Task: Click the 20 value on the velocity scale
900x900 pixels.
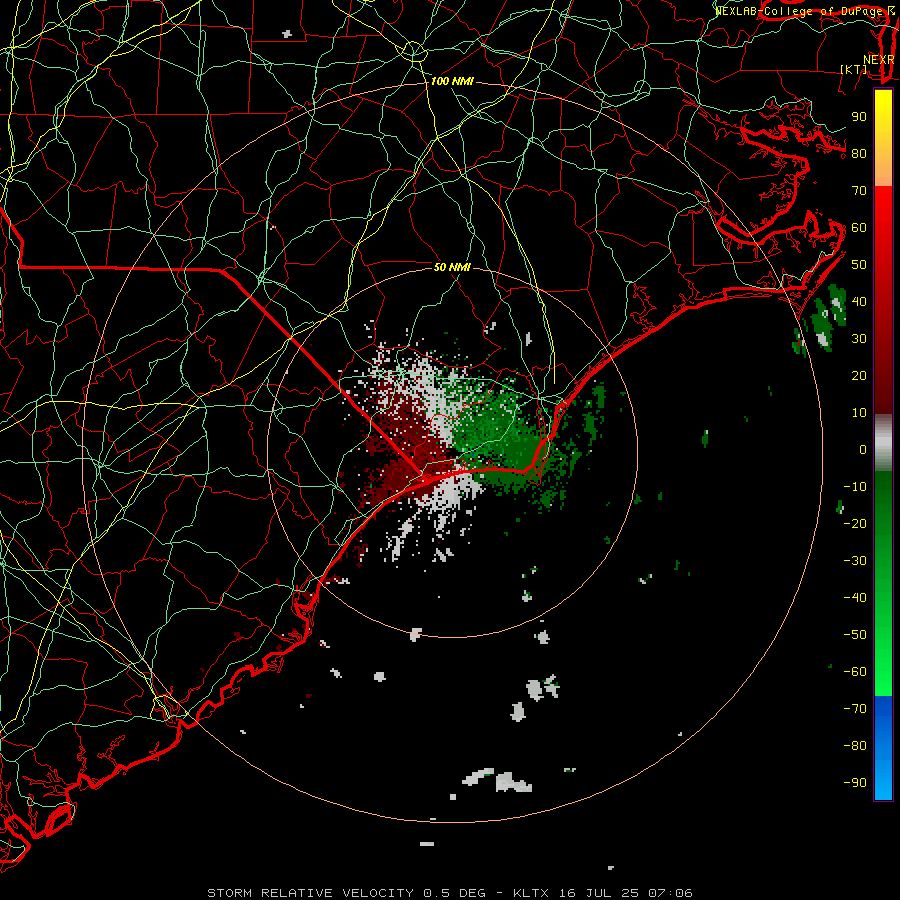Action: tap(859, 375)
